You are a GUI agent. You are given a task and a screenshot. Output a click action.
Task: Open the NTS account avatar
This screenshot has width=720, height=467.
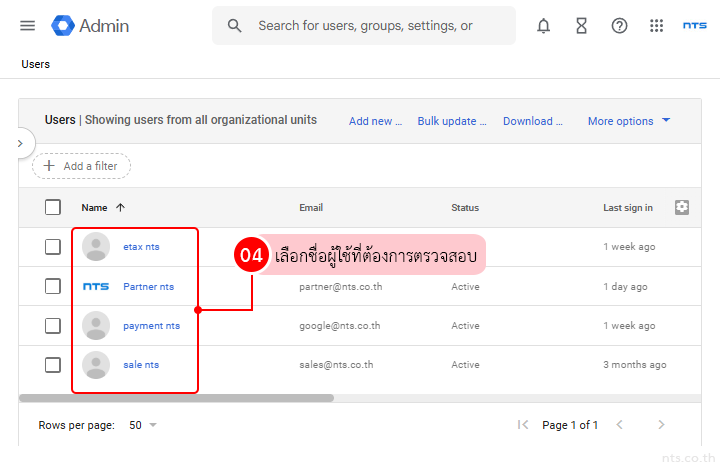point(694,26)
